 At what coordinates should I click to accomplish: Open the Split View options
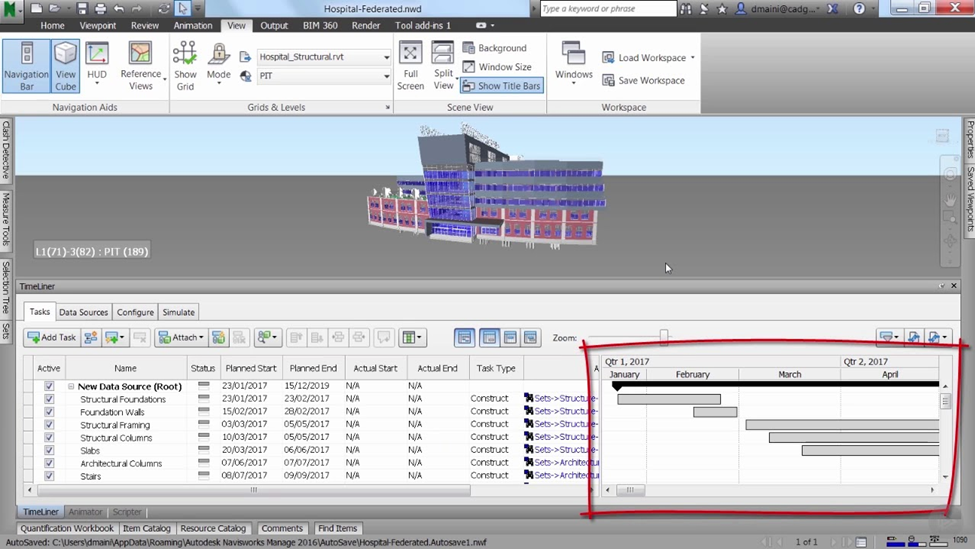(443, 66)
